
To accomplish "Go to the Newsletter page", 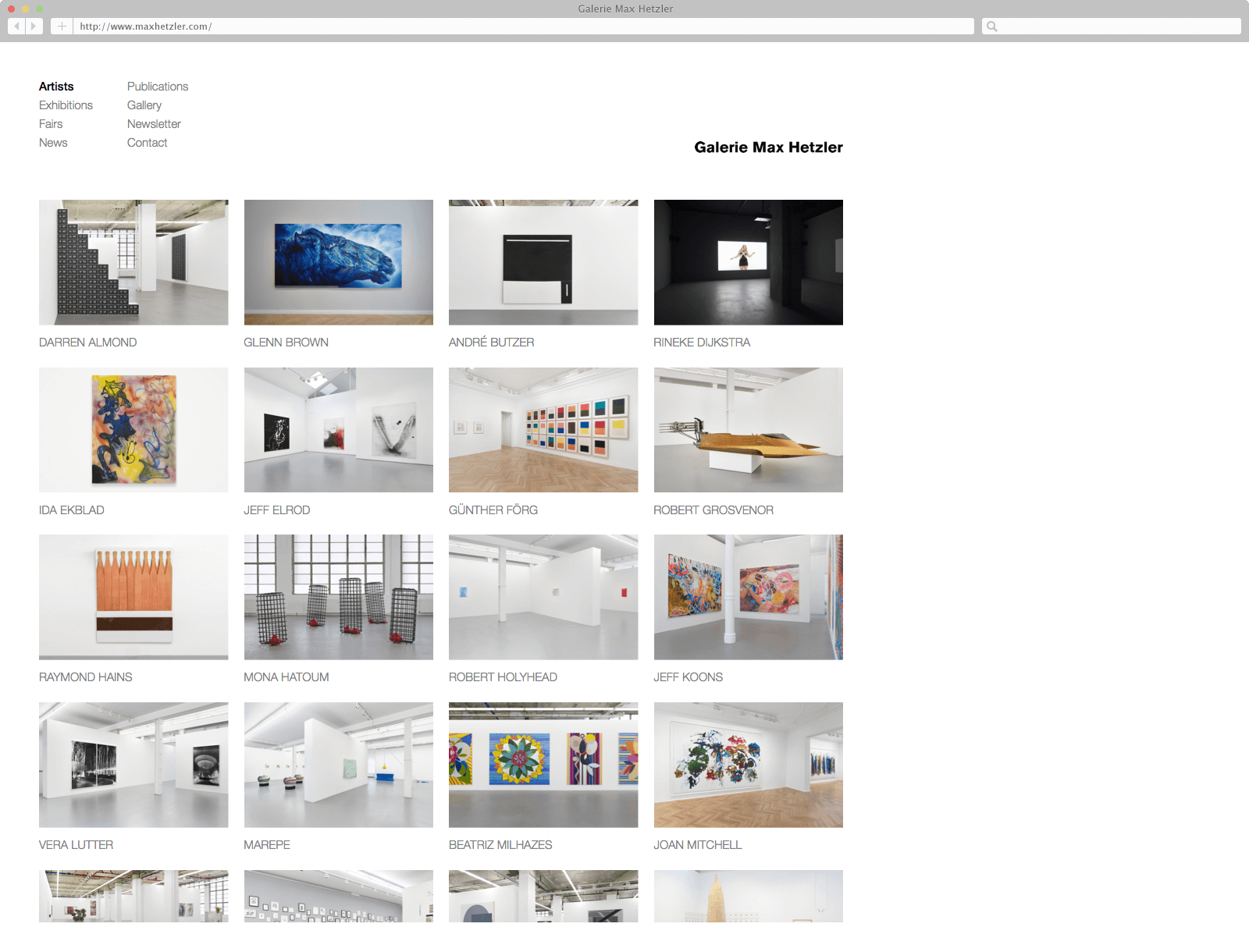I will click(x=154, y=124).
